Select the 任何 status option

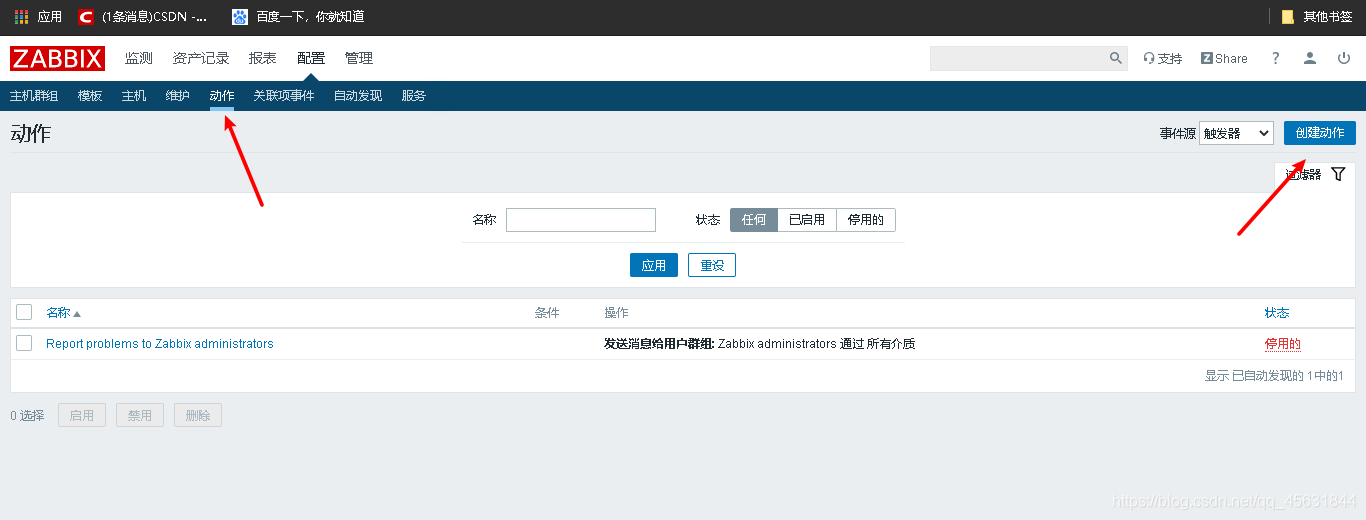click(x=754, y=220)
